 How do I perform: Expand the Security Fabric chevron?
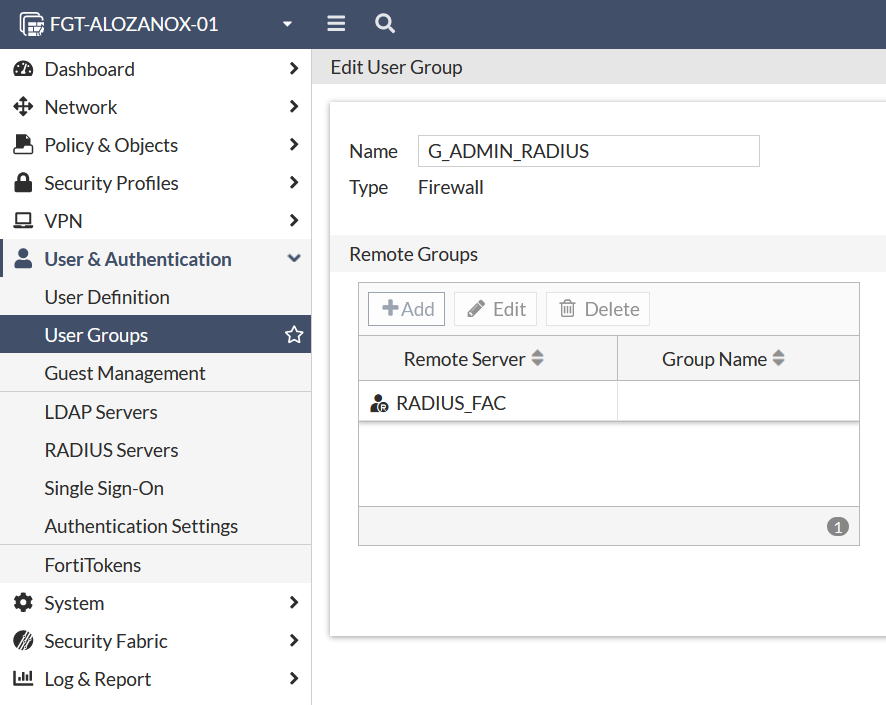(294, 641)
